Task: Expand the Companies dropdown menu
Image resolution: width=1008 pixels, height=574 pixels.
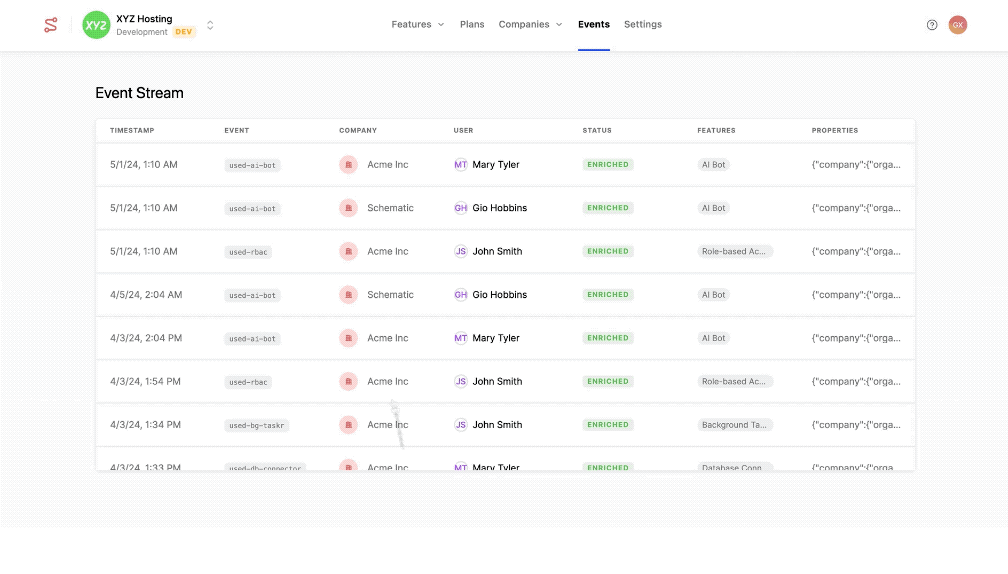Action: (530, 24)
